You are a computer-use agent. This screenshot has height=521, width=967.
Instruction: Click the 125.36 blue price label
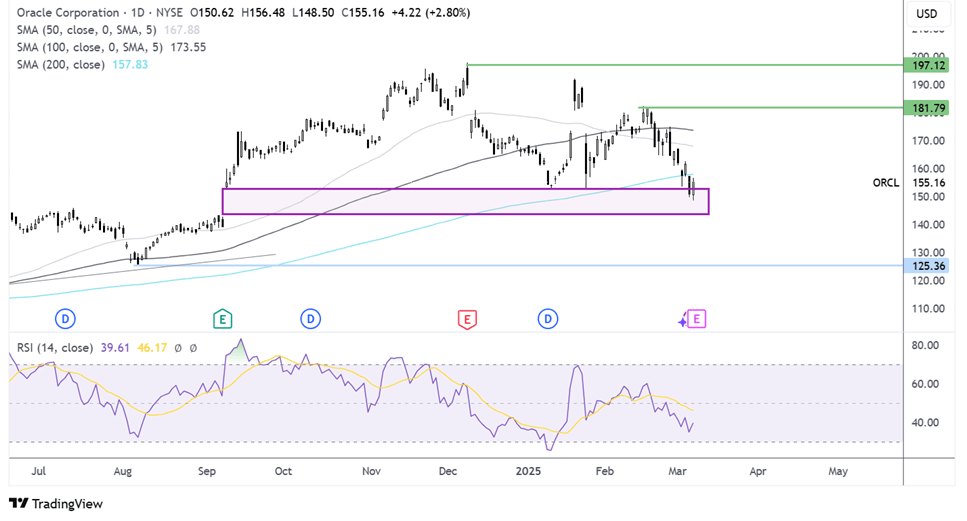point(926,266)
